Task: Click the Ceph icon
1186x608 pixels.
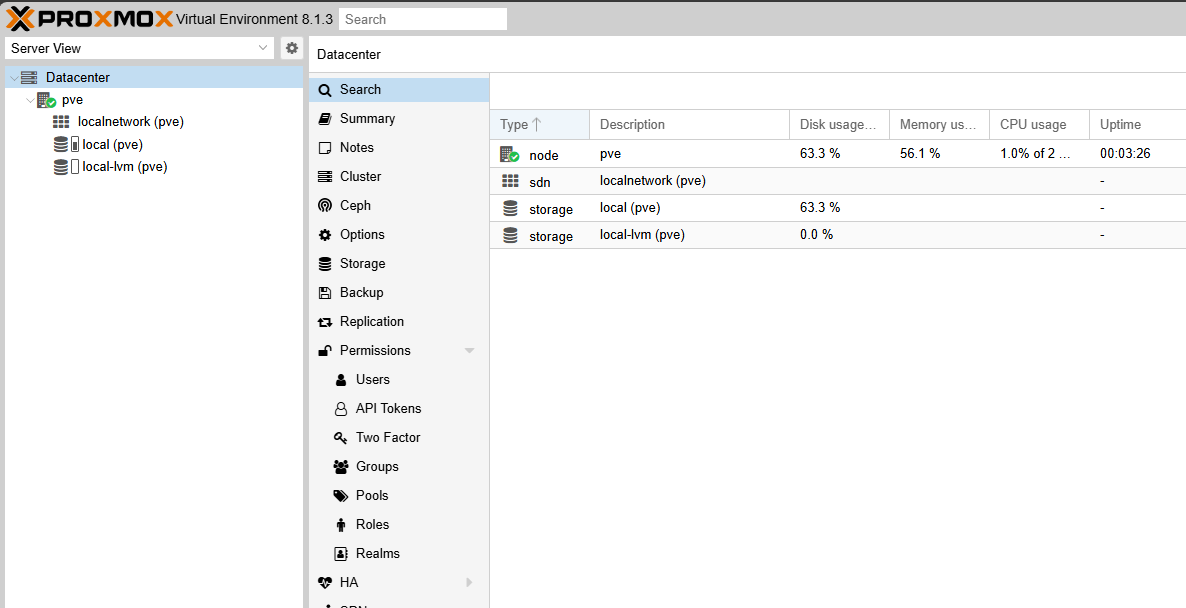Action: pos(325,206)
